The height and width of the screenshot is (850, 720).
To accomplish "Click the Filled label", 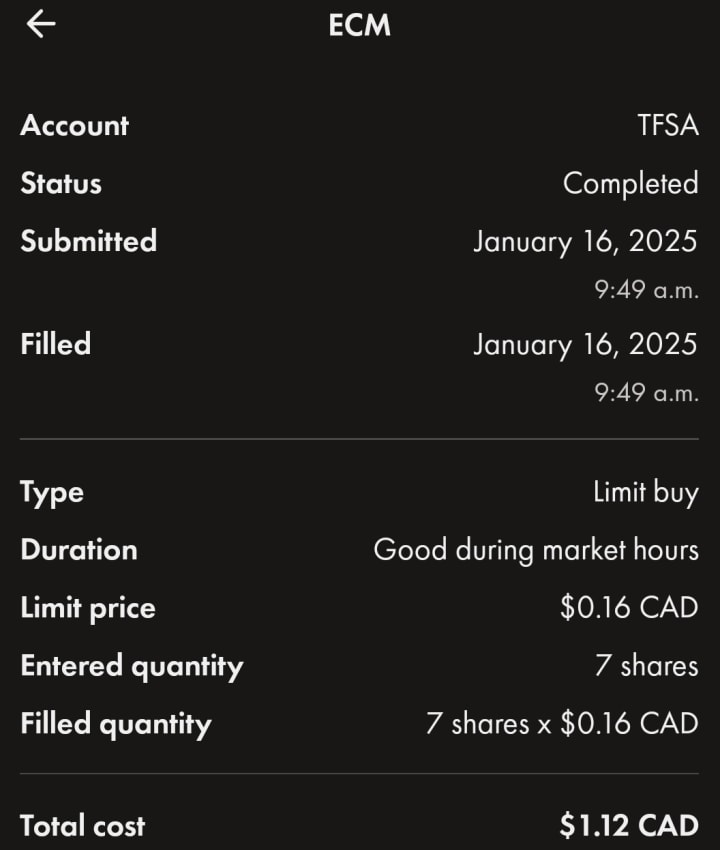I will click(x=56, y=345).
